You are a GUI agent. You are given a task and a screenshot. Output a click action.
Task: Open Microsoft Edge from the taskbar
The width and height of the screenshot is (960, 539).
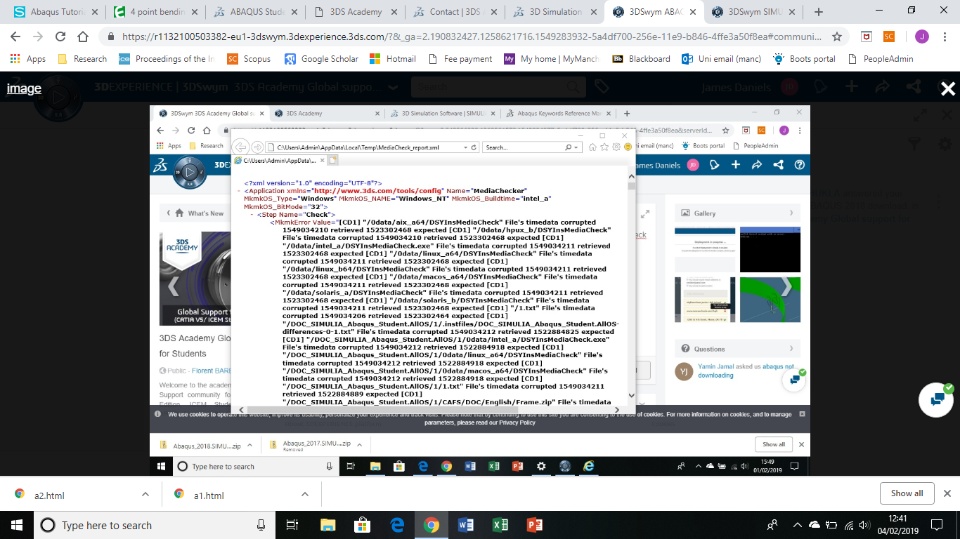click(397, 525)
